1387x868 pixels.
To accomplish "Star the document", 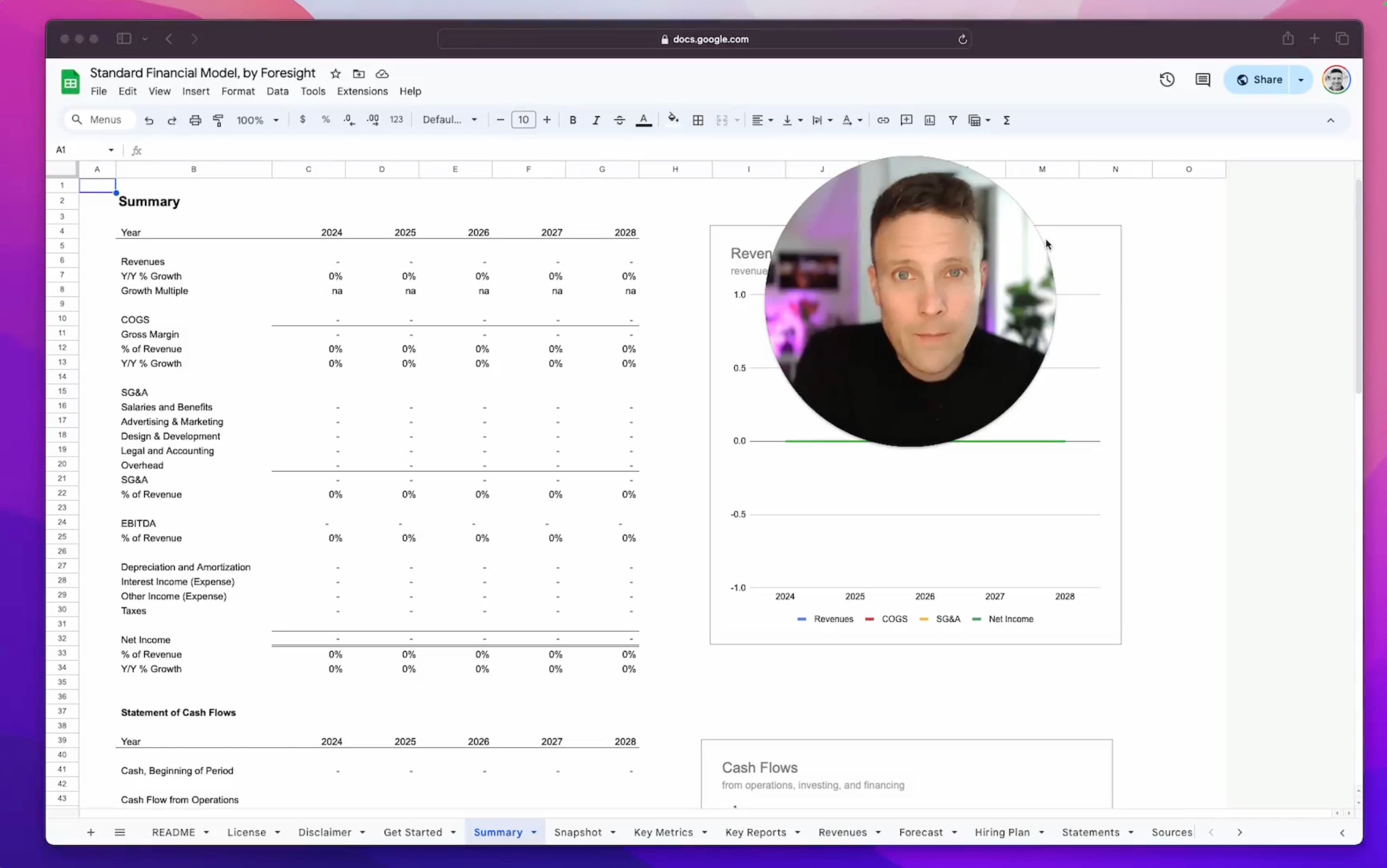I will (335, 74).
